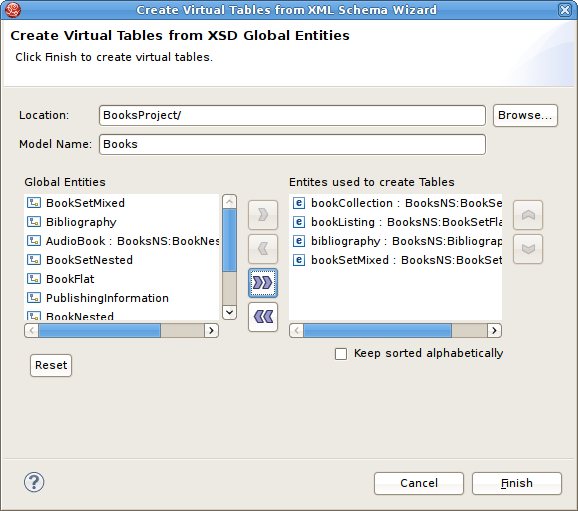Viewport: 578px width, 511px height.
Task: Select BookNested in Global Entities
Action: click(80, 316)
